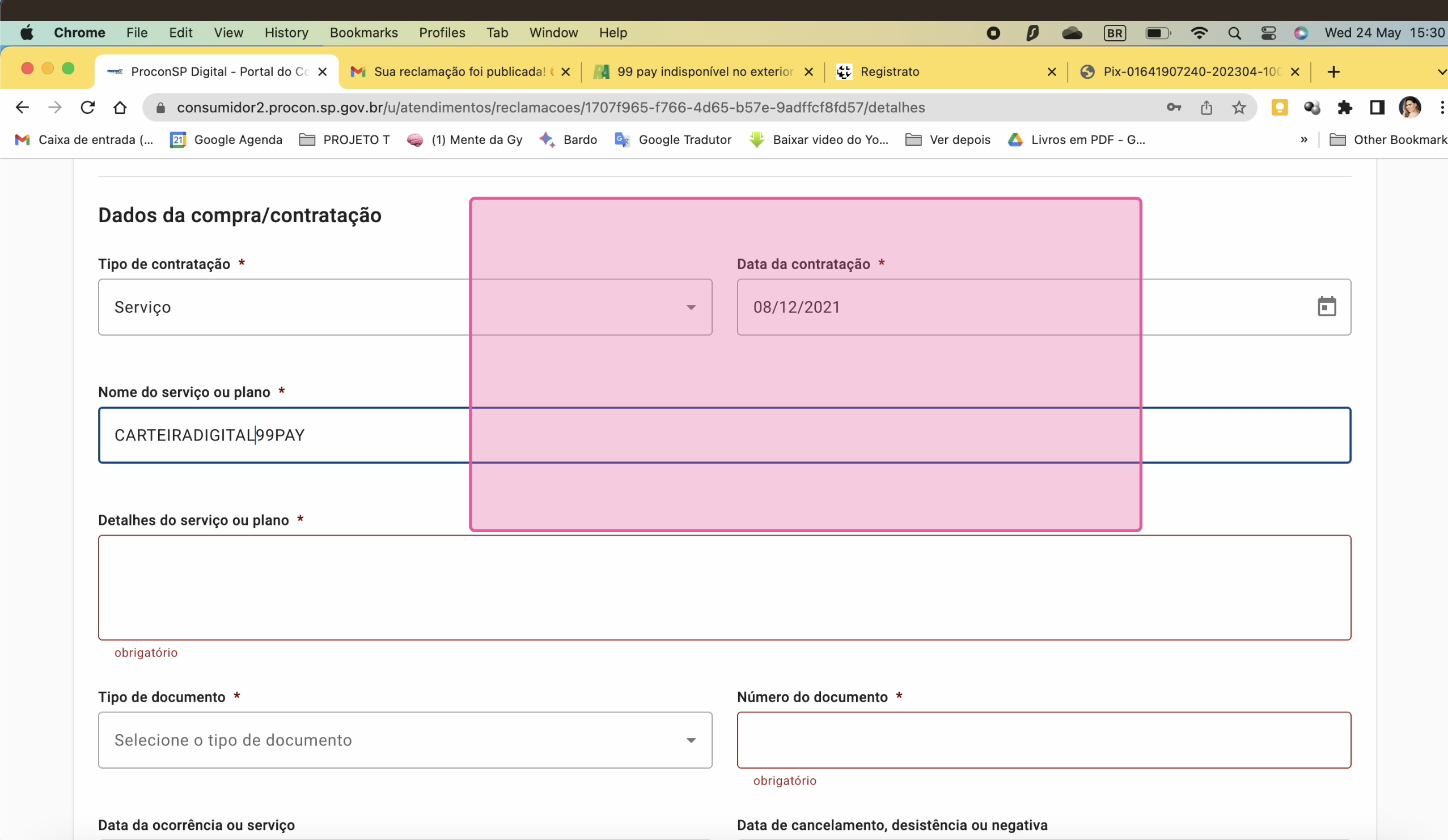Open macOS Spotlight search
This screenshot has height=840, width=1448.
click(1234, 33)
